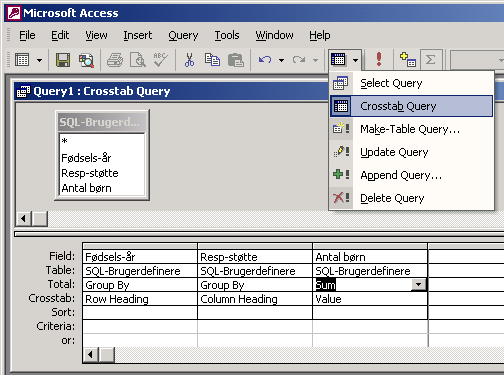This screenshot has width=504, height=375.
Task: Click the Paste clipboard icon
Action: click(236, 60)
